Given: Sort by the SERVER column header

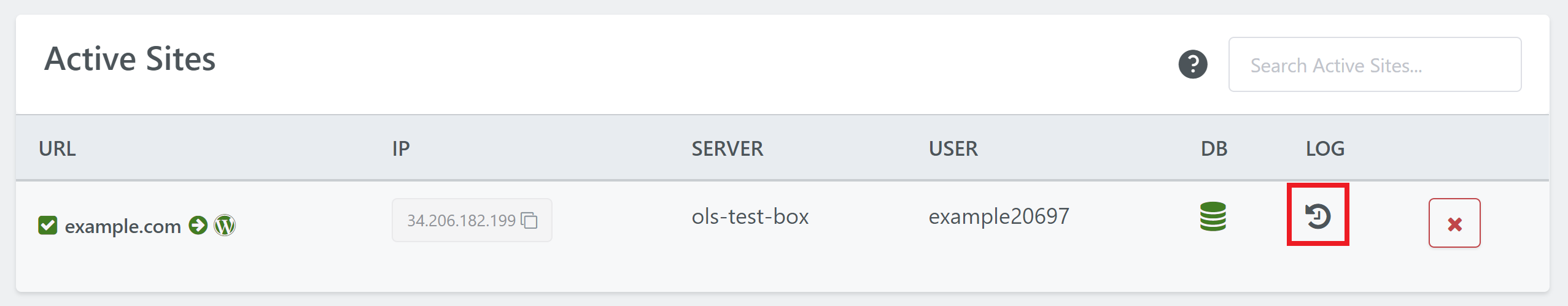Looking at the screenshot, I should point(728,148).
